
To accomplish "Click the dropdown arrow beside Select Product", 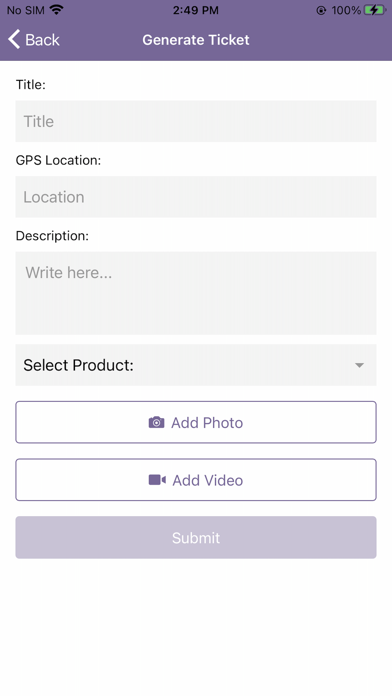I will point(360,365).
